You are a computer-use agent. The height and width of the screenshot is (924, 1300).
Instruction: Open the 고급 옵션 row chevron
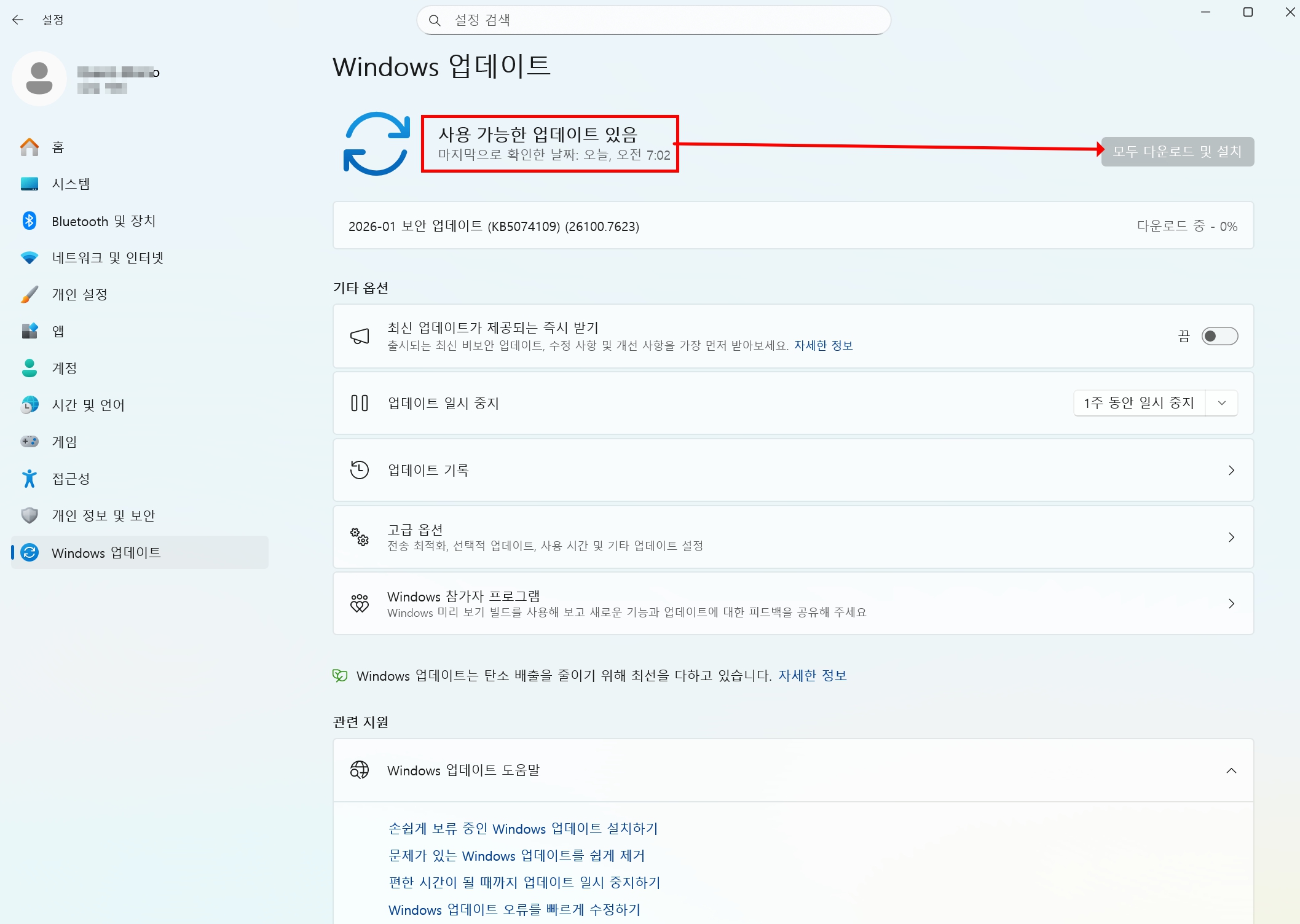pos(1231,537)
